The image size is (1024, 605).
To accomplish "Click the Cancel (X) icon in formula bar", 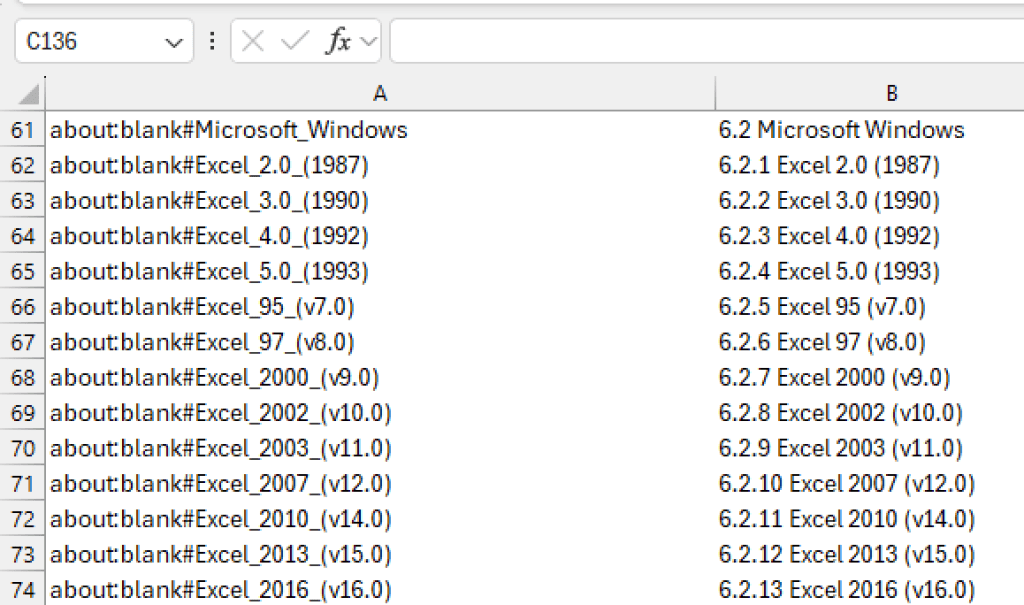I will 254,41.
